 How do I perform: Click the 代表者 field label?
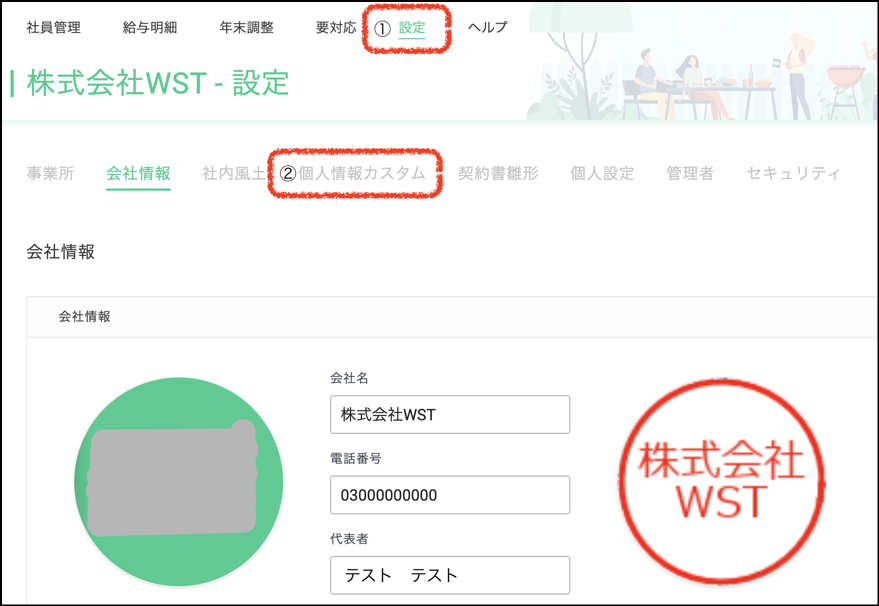349,539
